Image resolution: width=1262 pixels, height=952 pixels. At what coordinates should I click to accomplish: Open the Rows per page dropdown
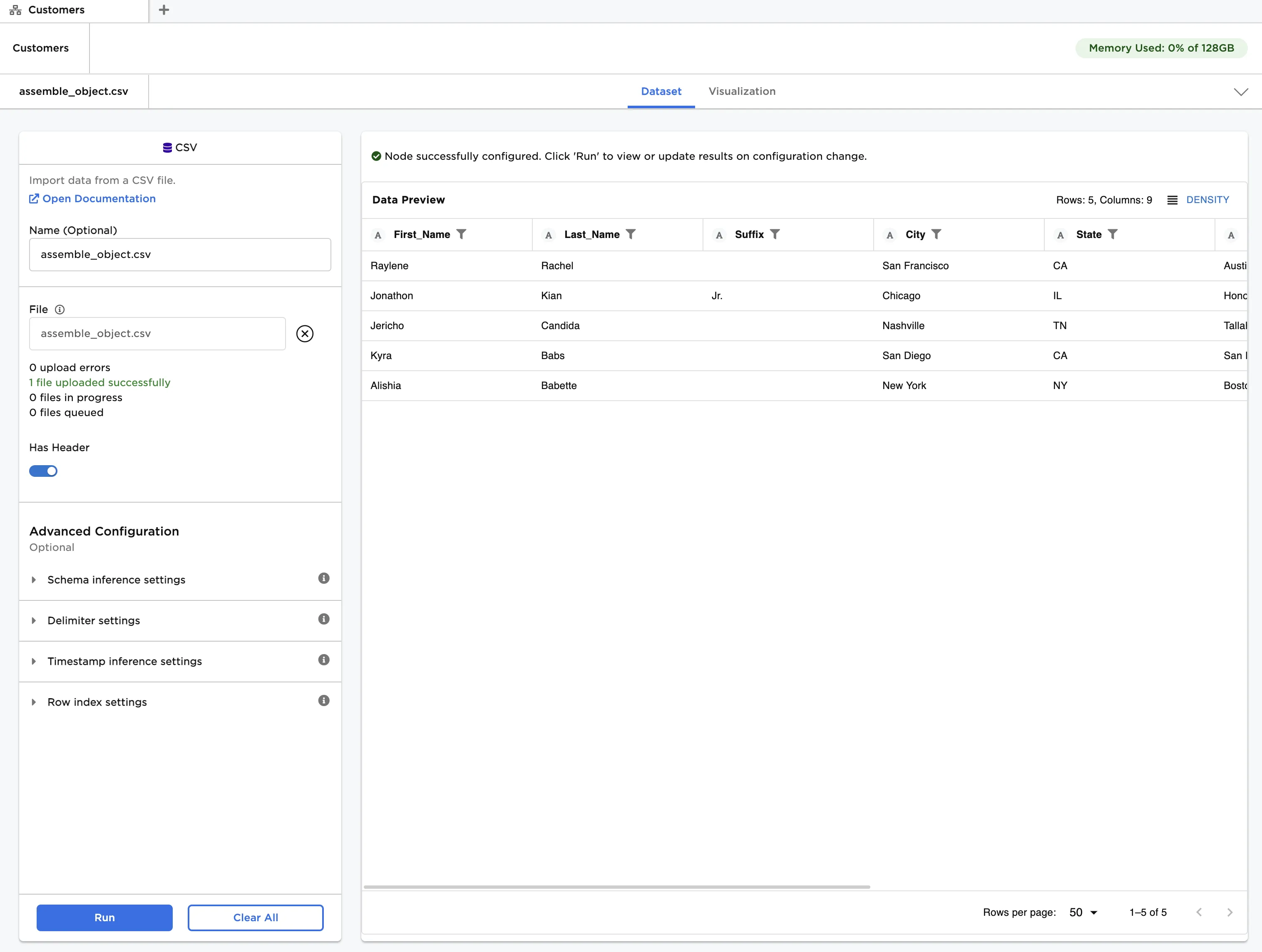pyautogui.click(x=1082, y=912)
